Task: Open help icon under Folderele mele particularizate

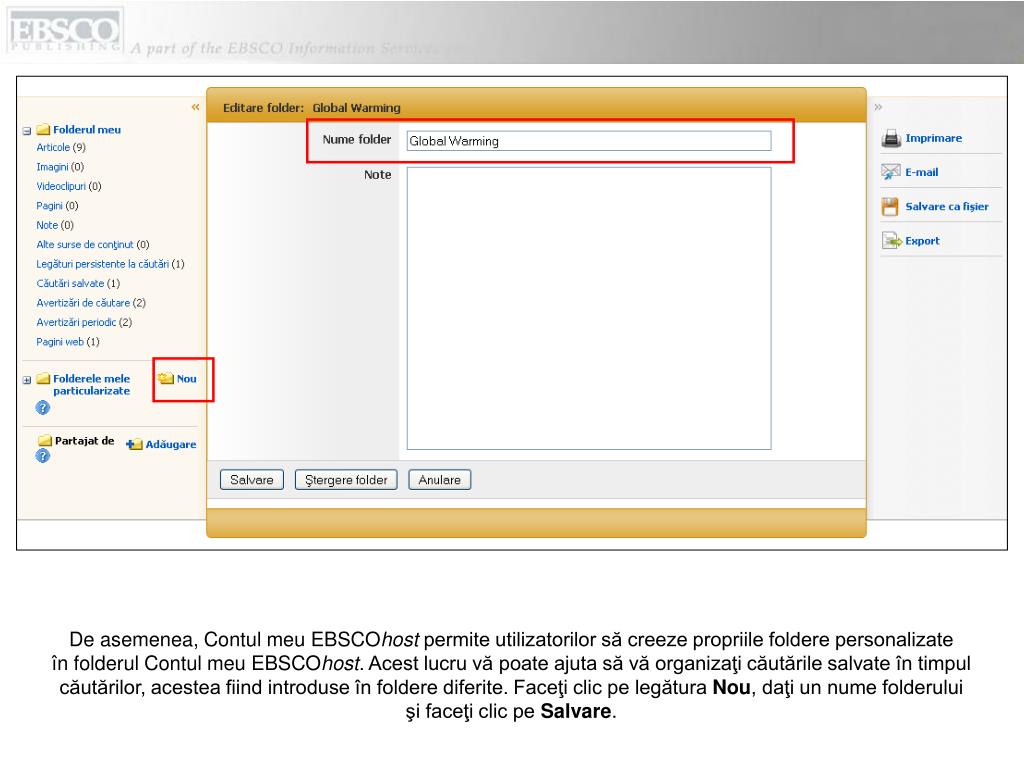Action: (42, 408)
